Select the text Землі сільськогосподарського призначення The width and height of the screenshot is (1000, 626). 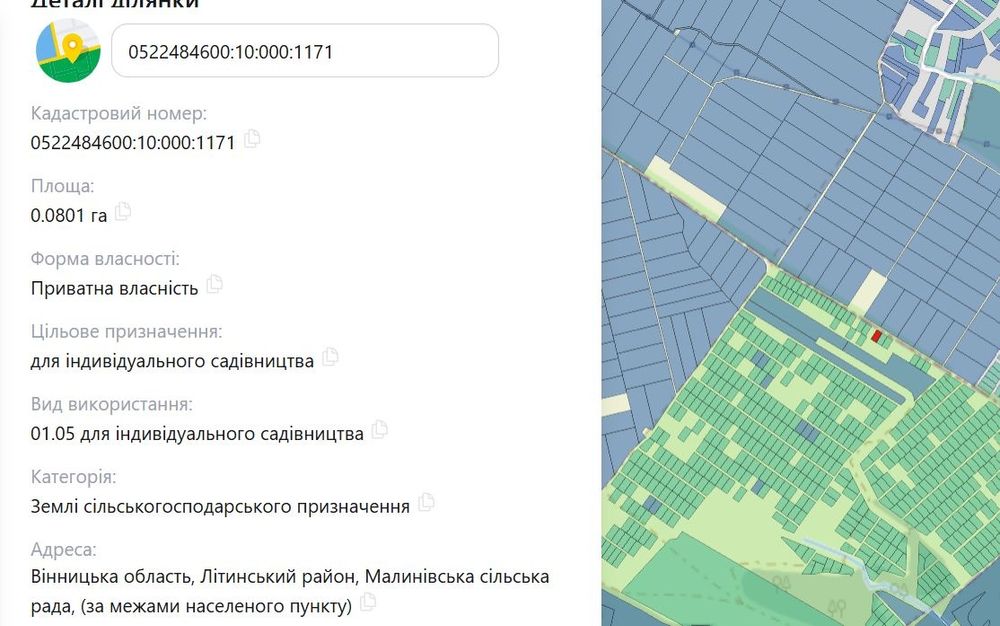pos(220,506)
